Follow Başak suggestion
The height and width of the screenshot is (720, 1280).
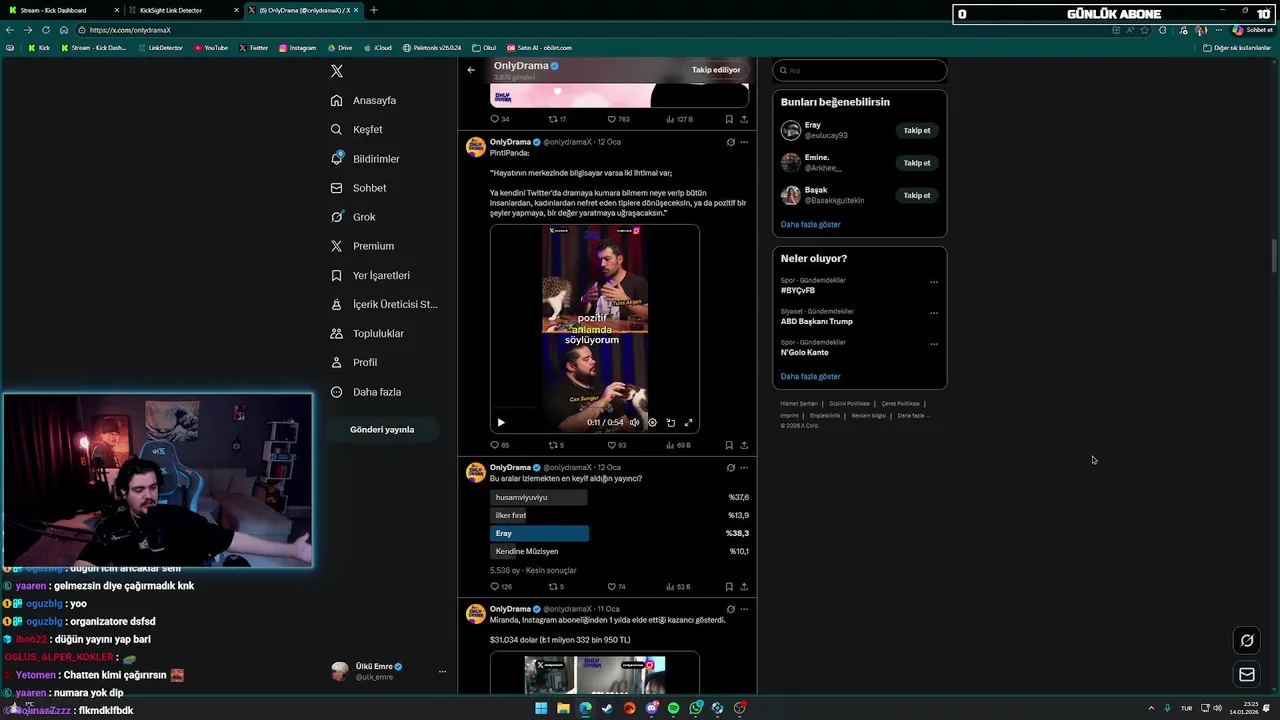coord(917,195)
